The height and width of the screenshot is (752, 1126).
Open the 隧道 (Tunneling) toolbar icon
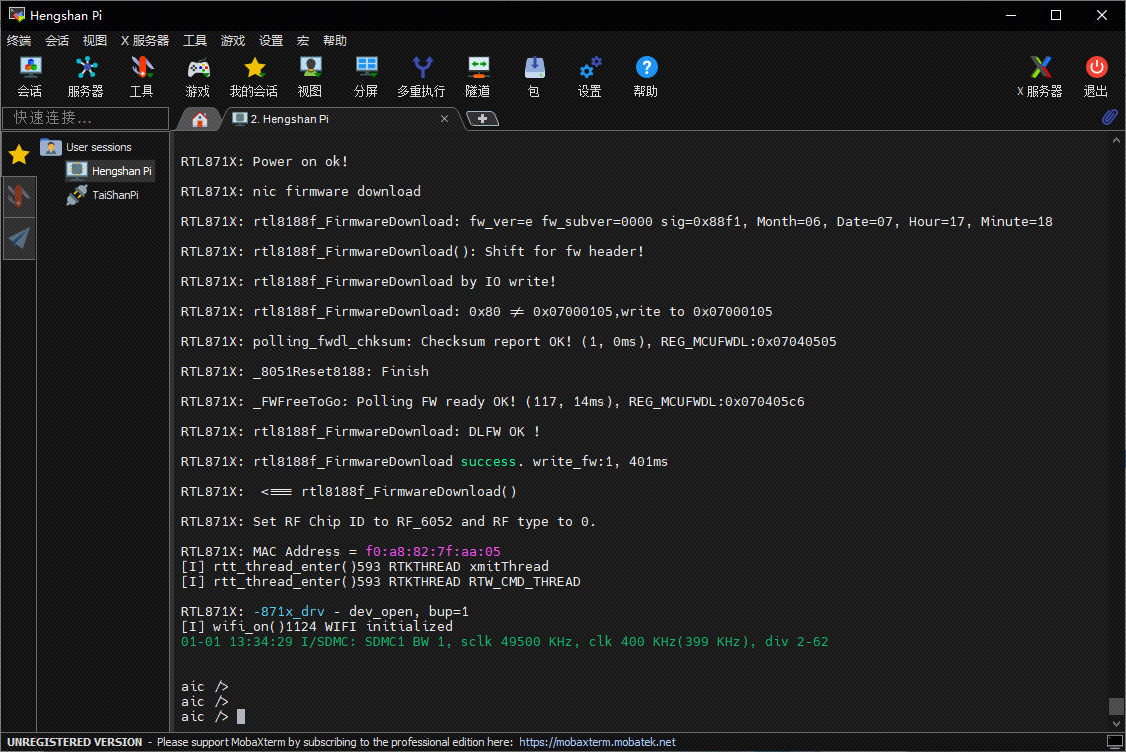[x=478, y=76]
